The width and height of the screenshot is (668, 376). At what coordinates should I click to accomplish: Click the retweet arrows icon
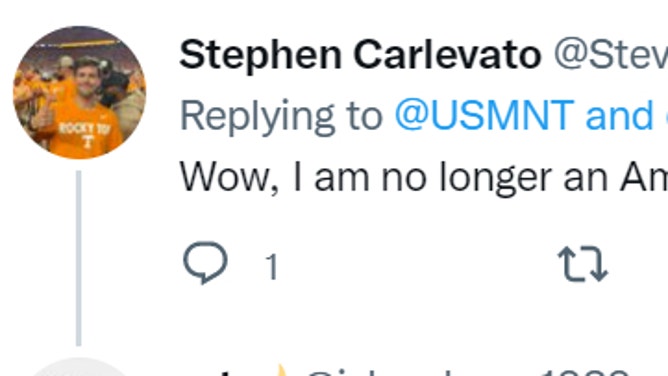point(583,264)
